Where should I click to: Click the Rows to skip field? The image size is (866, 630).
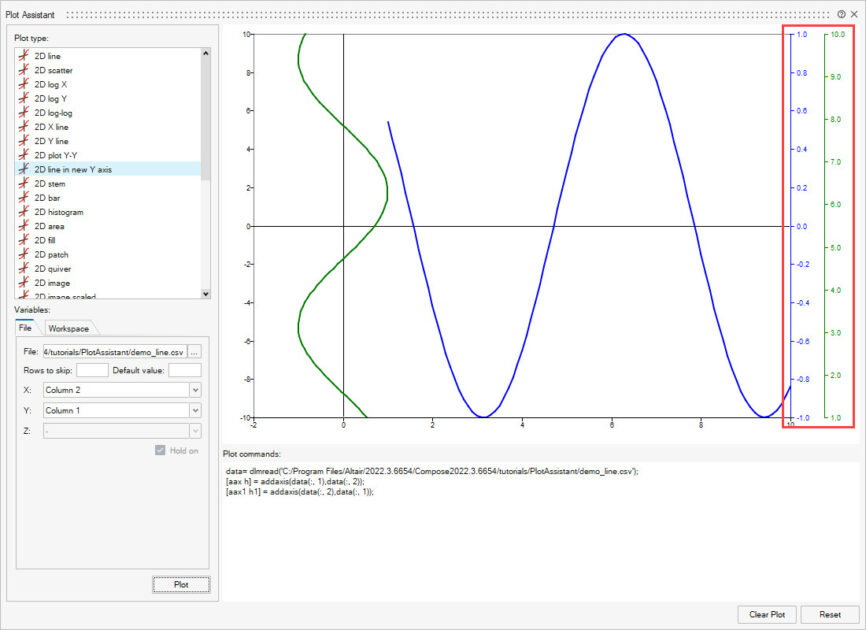[92, 371]
